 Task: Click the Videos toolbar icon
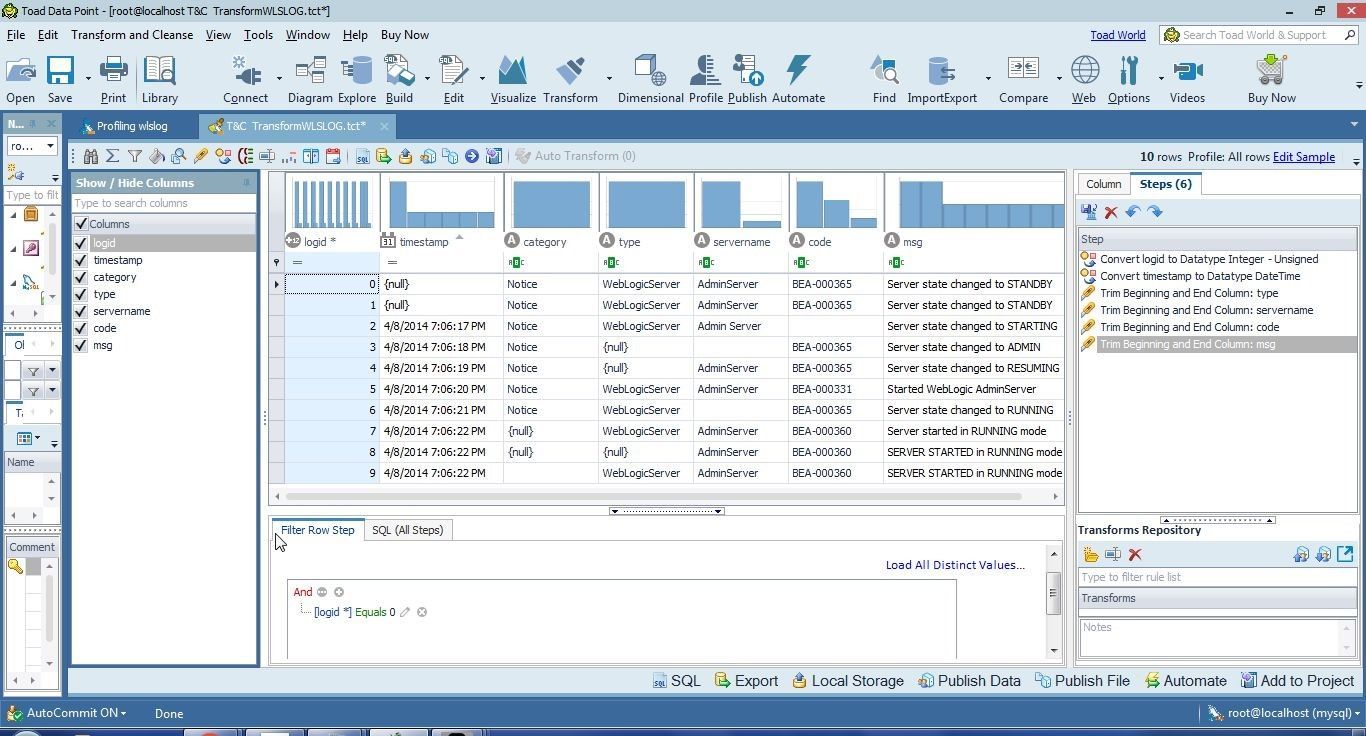(1187, 79)
